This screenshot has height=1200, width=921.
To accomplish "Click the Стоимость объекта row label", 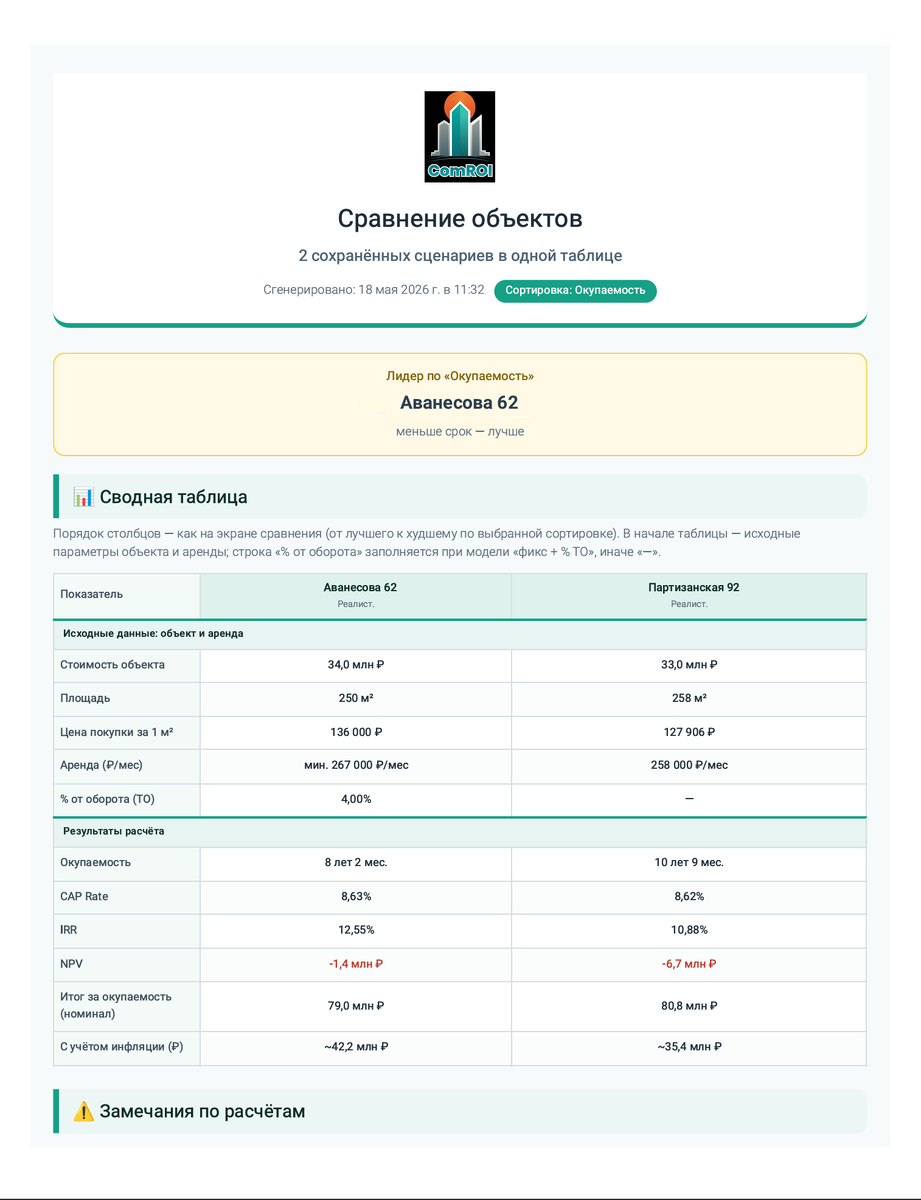I will point(113,665).
